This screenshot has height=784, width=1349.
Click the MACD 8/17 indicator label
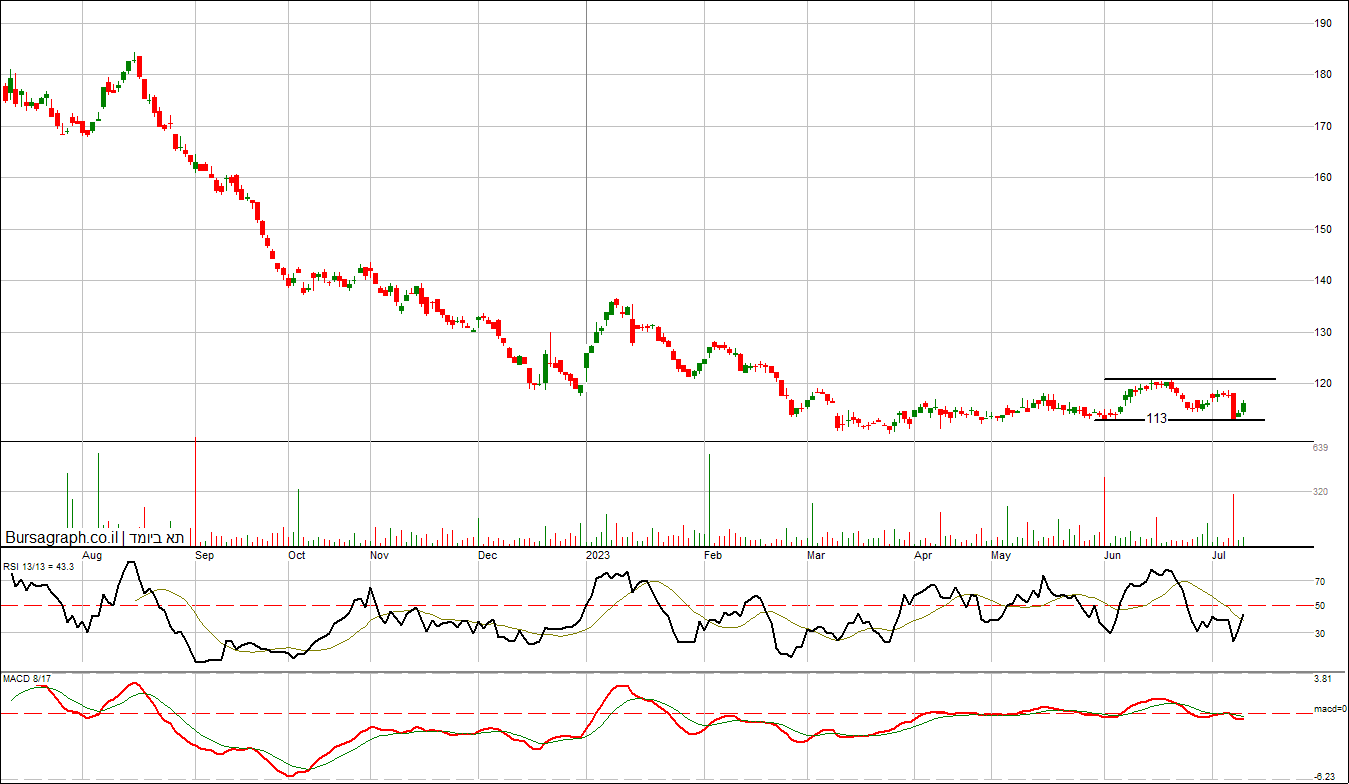pyautogui.click(x=27, y=679)
